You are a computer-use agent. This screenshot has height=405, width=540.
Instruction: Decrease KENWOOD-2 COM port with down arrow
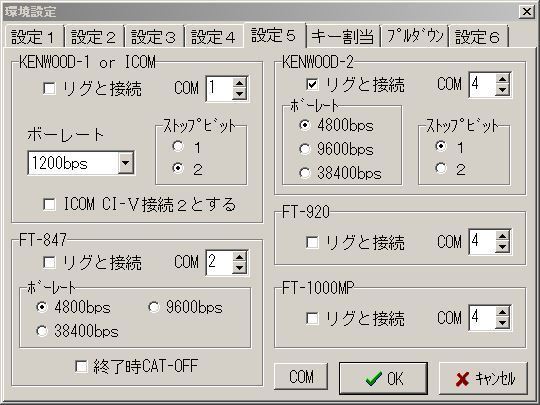(502, 90)
